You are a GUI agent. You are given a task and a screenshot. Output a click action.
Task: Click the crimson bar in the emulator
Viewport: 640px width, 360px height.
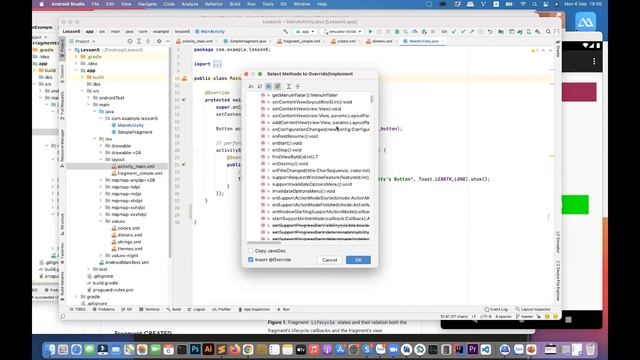579,92
